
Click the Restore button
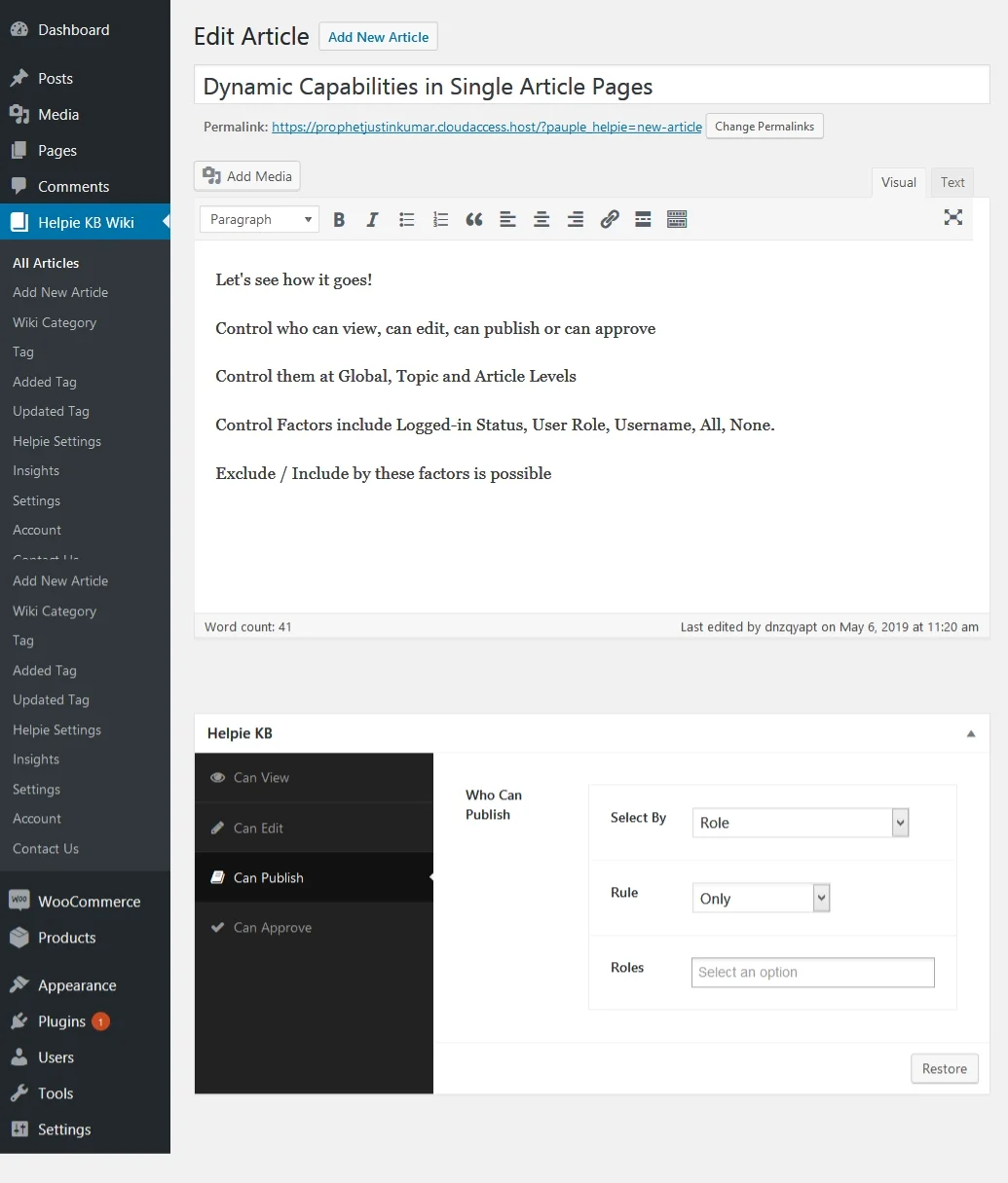(x=945, y=1068)
